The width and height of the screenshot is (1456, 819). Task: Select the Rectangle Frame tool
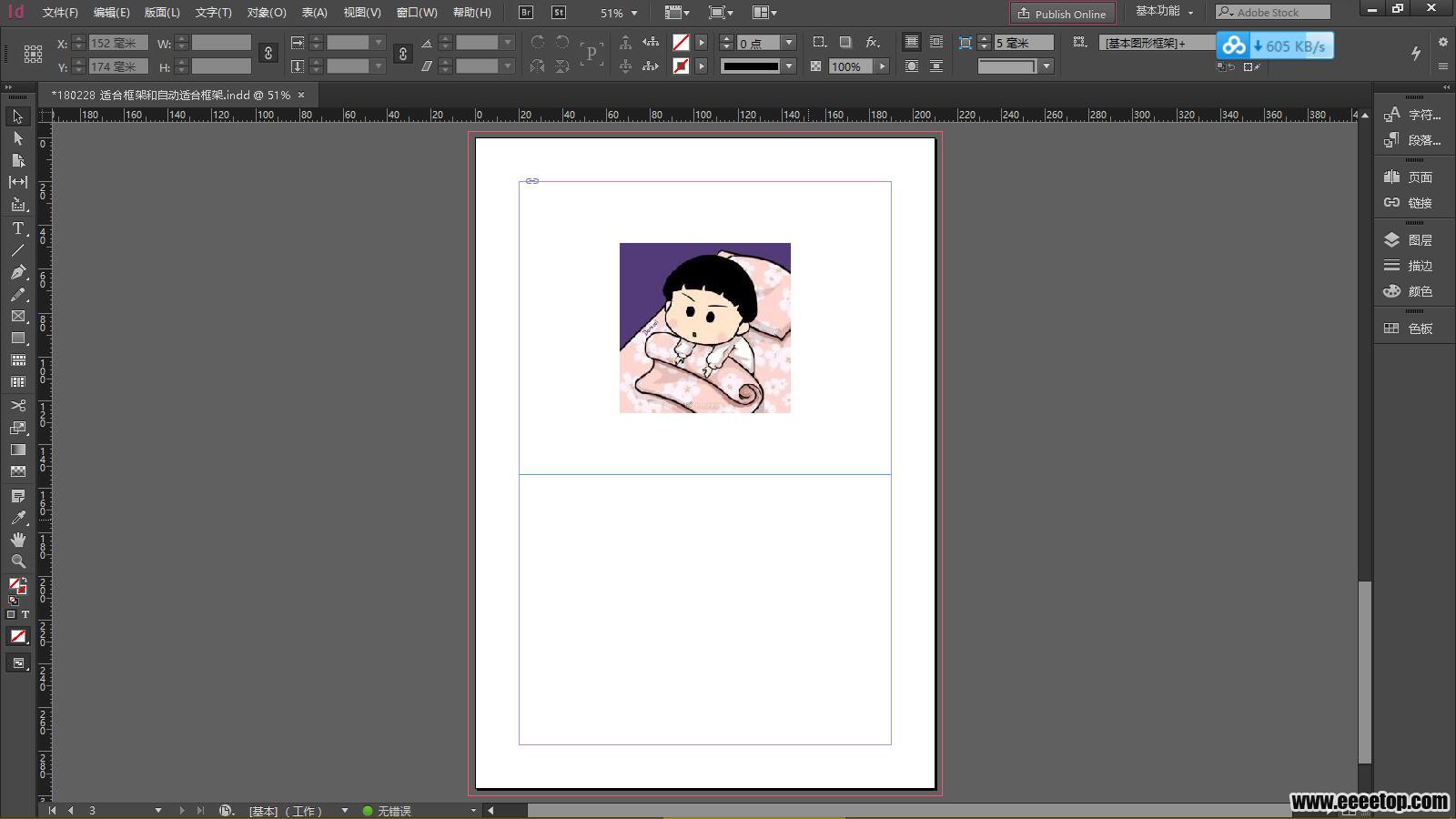17,316
